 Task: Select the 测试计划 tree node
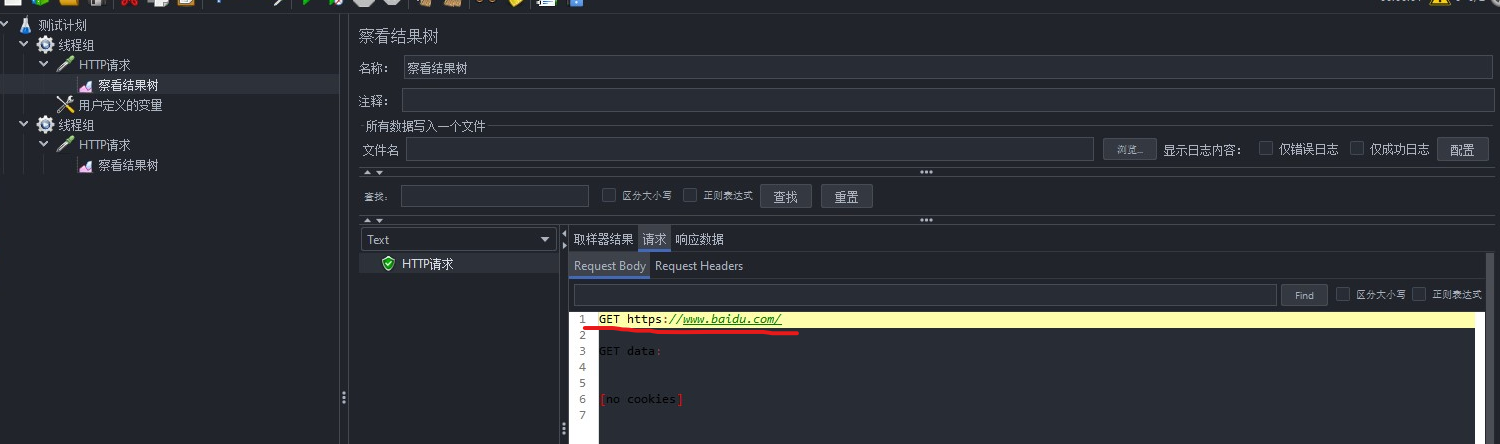coord(62,25)
